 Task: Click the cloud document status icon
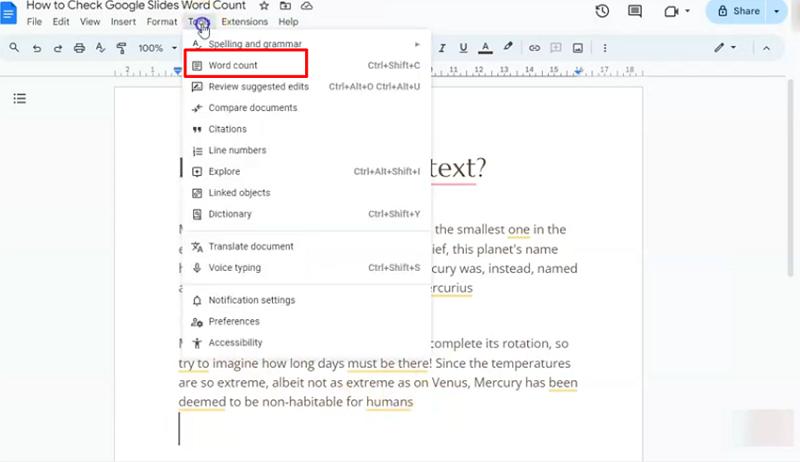[x=307, y=6]
